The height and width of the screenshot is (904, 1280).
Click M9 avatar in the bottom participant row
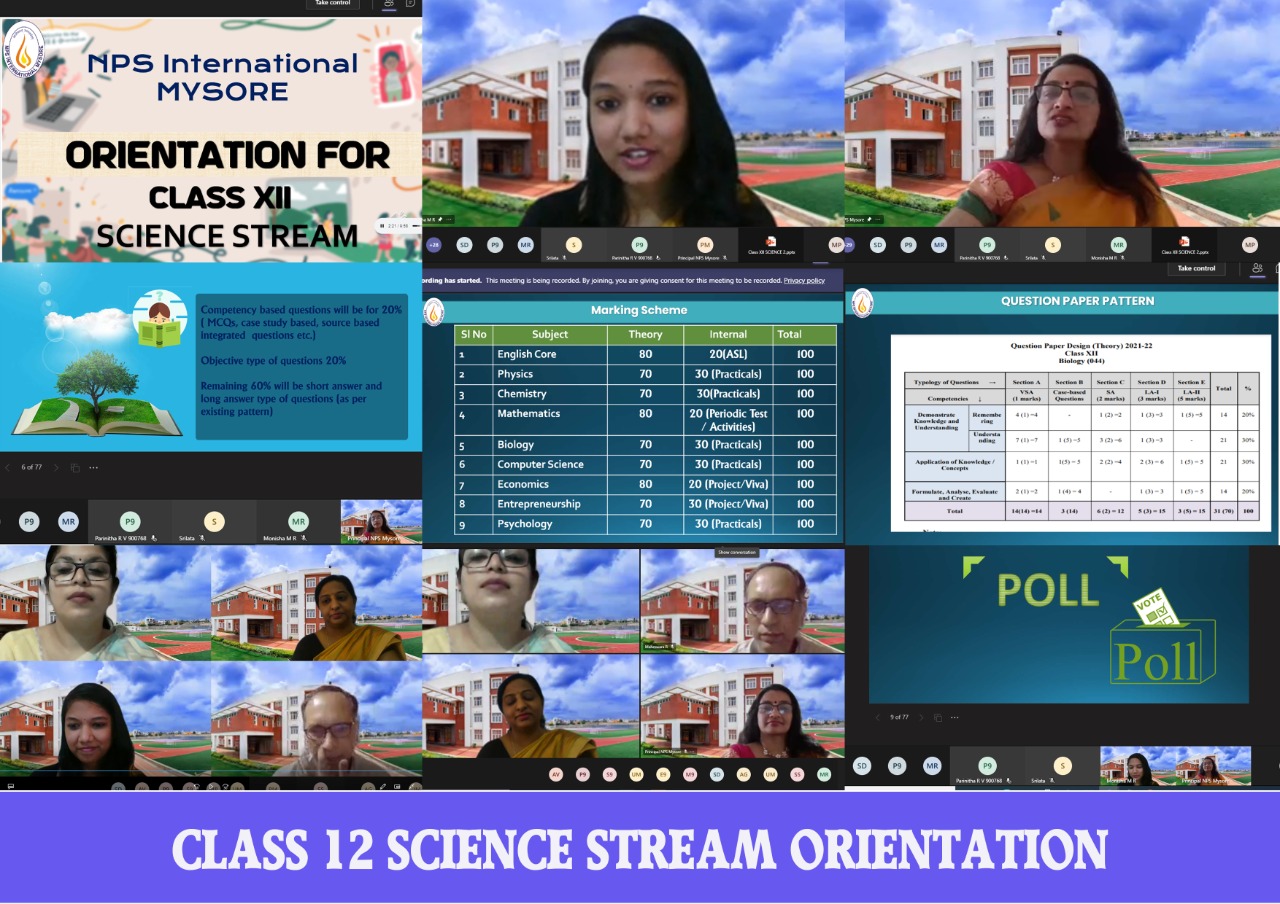pyautogui.click(x=690, y=774)
